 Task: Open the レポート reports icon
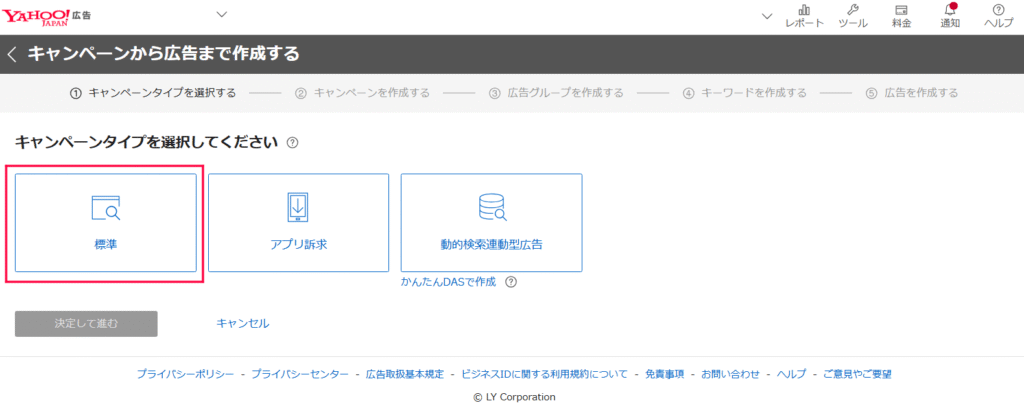805,16
